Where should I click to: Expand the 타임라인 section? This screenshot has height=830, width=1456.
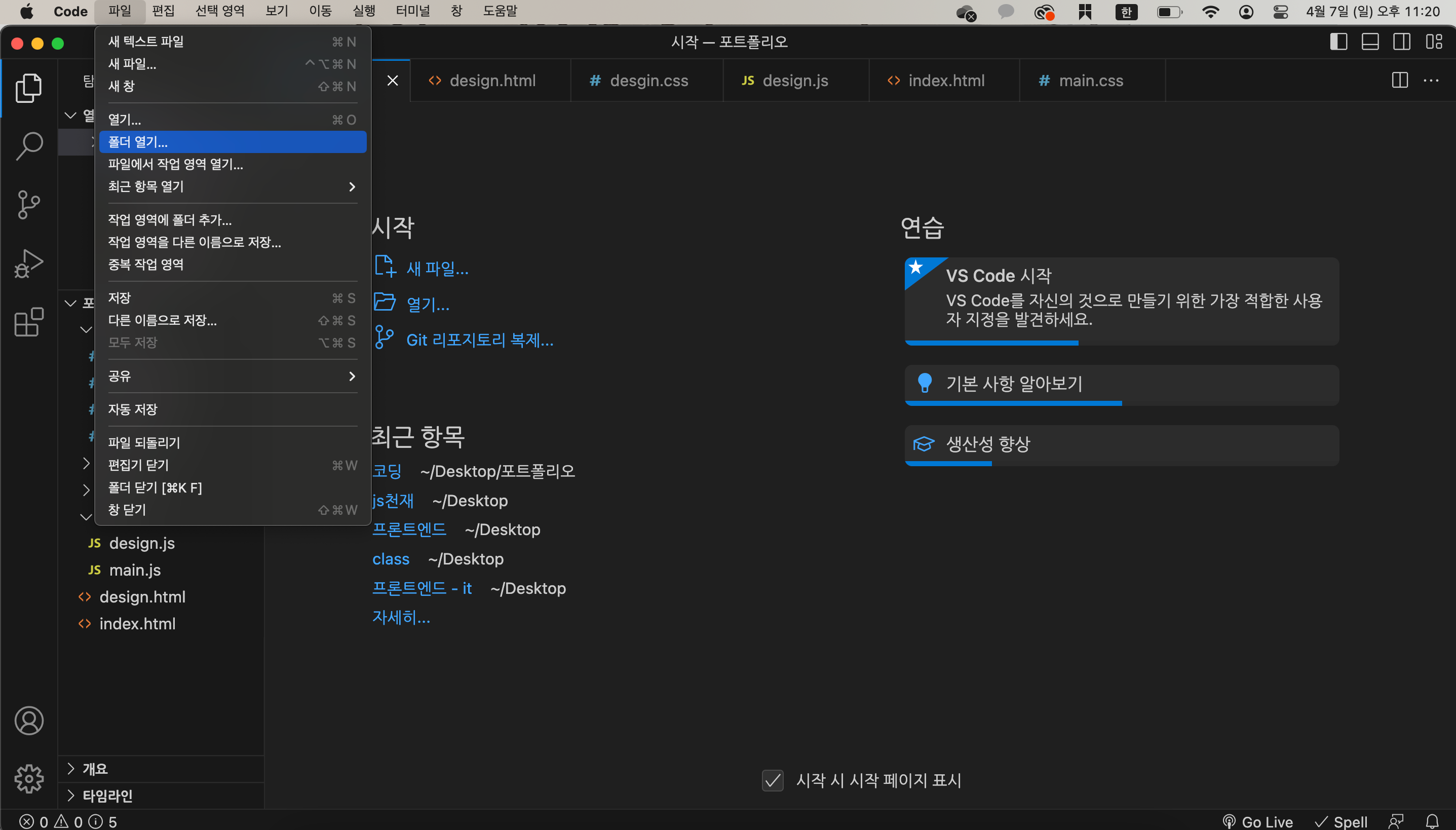161,795
